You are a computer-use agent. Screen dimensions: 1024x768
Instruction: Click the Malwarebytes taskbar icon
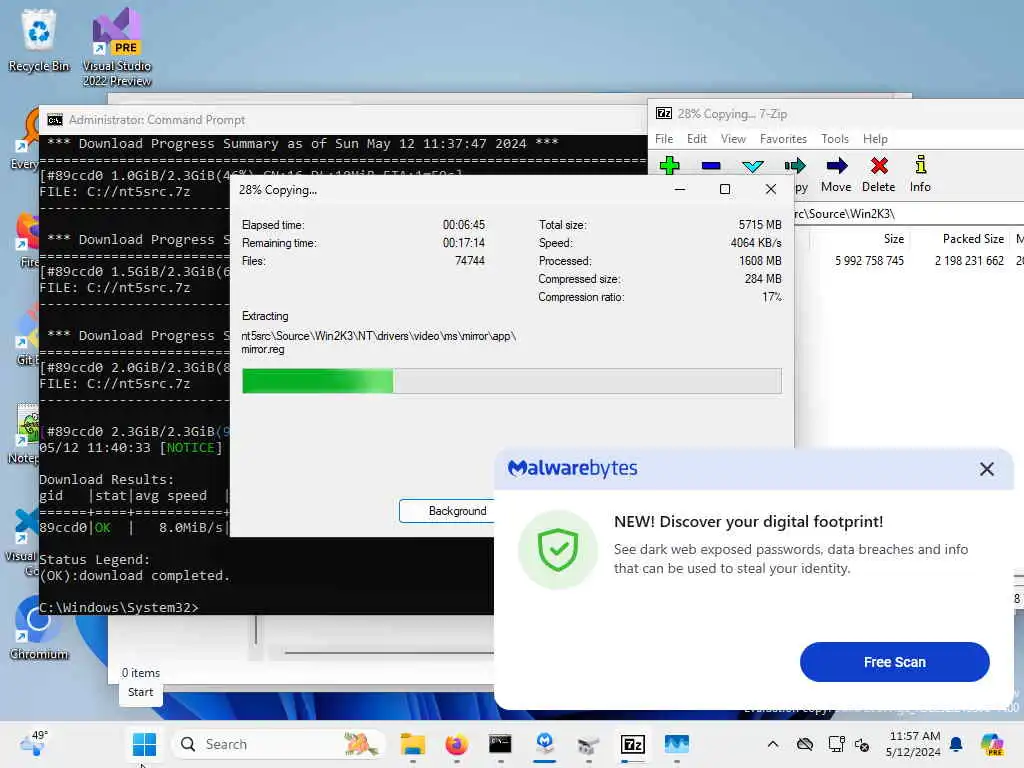545,744
